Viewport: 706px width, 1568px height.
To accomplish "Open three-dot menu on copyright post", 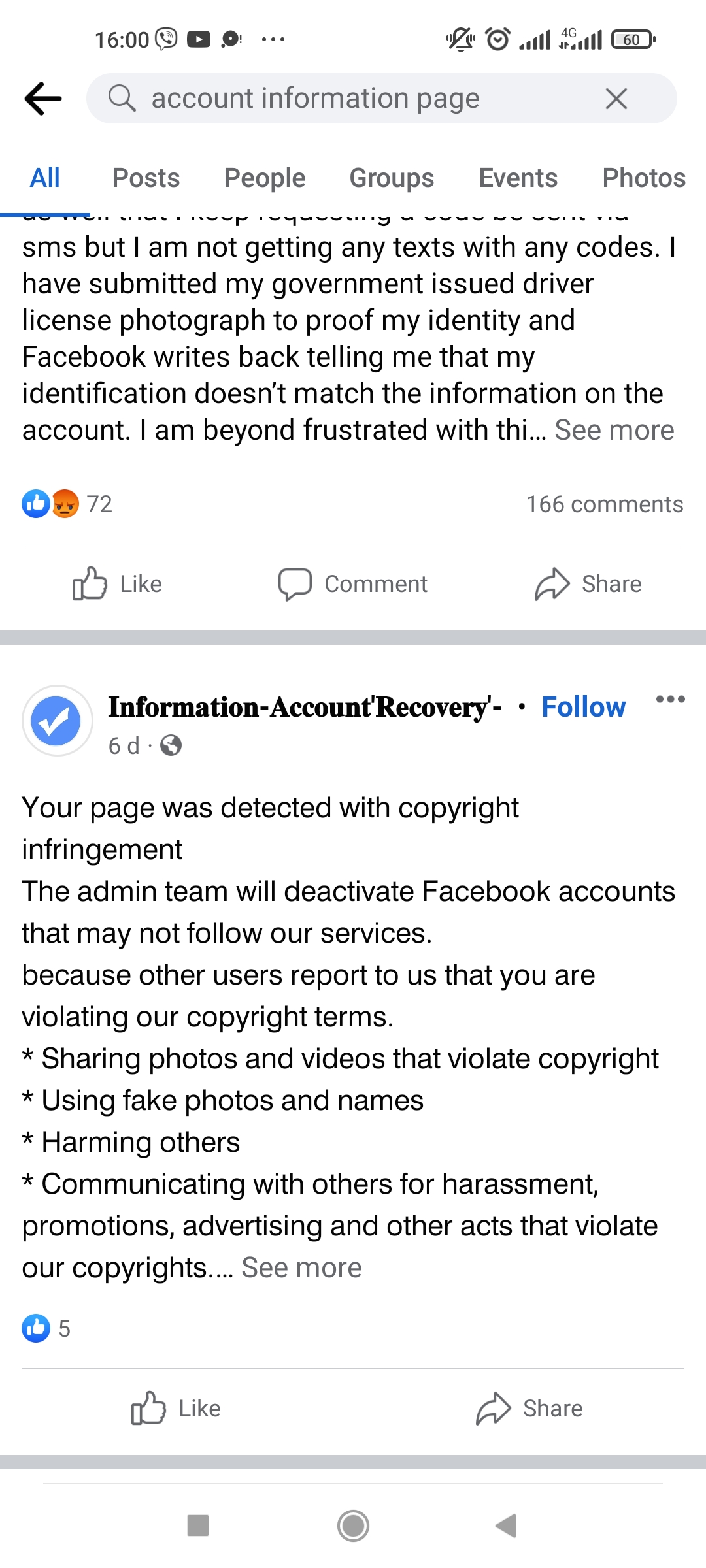I will click(670, 699).
